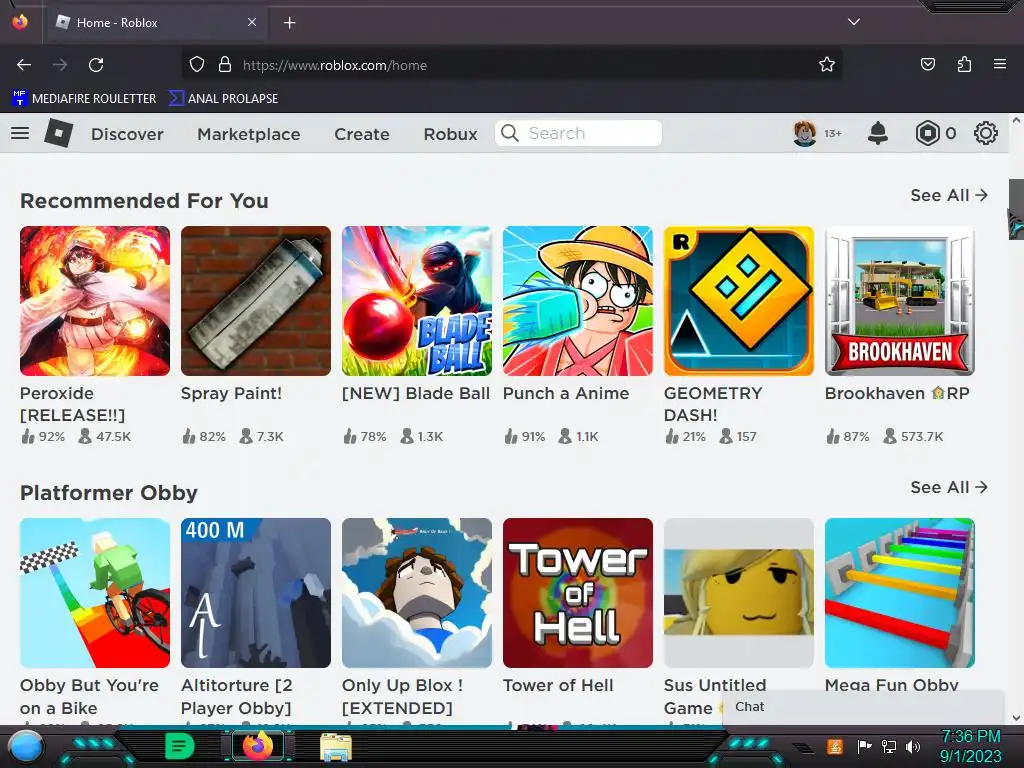Open the Marketplace menu
Screen dimensions: 1024x768
point(249,134)
